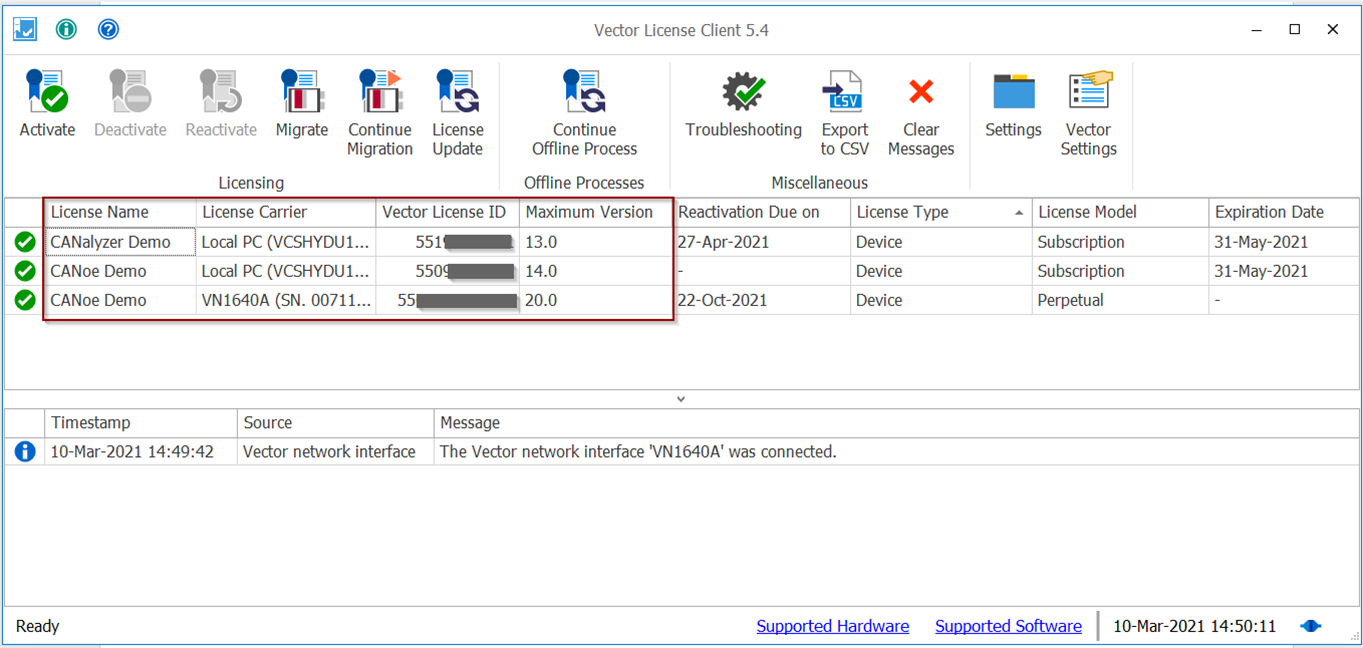The image size is (1363, 648).
Task: Open the Settings folder icon
Action: [1013, 93]
